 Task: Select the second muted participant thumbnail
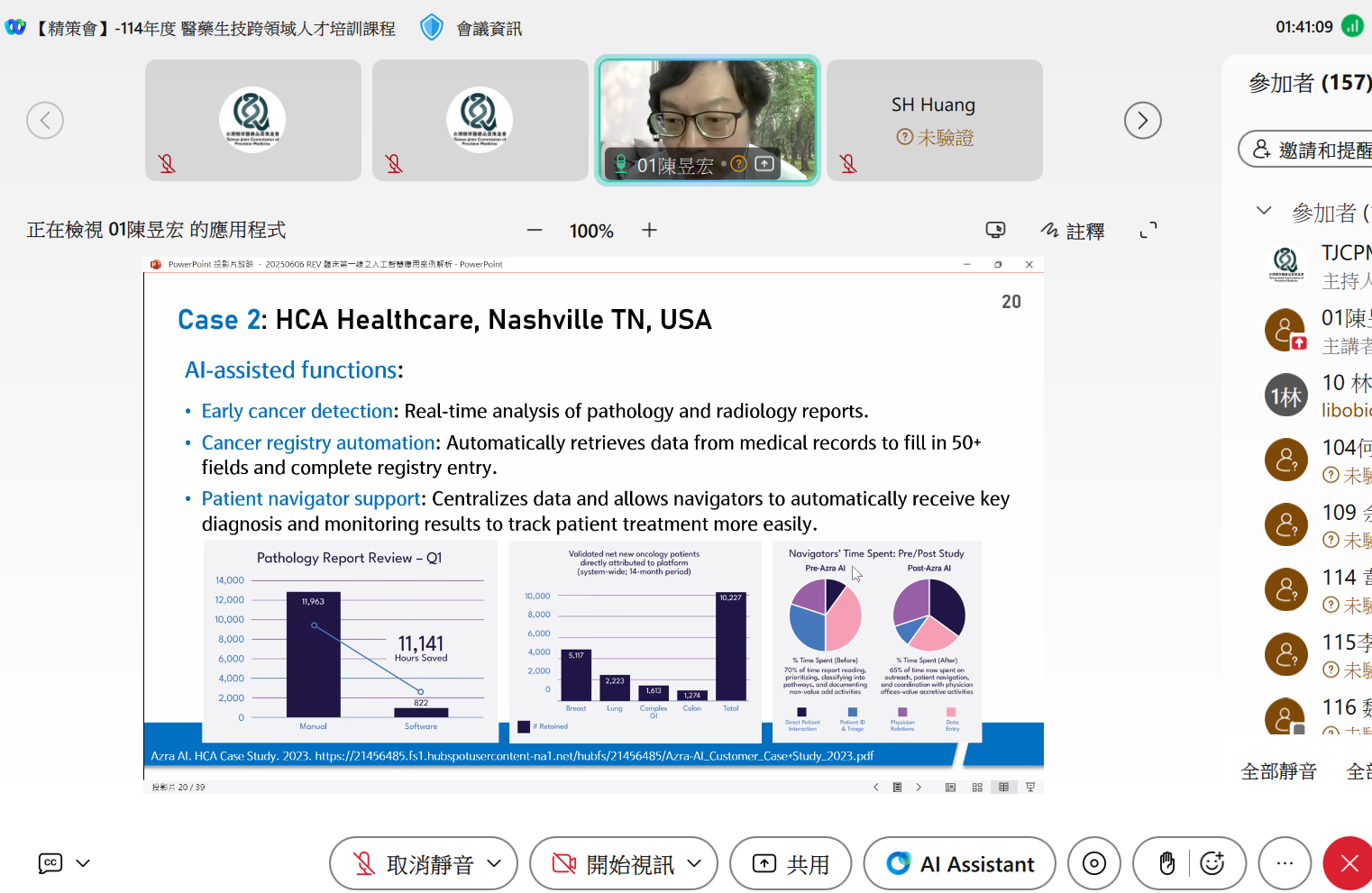(480, 121)
